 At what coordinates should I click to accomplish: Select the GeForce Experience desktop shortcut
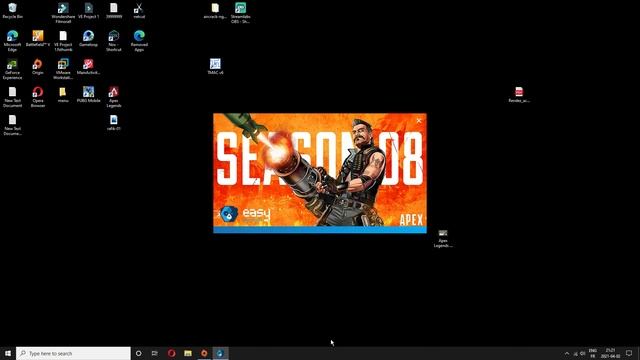point(12,69)
